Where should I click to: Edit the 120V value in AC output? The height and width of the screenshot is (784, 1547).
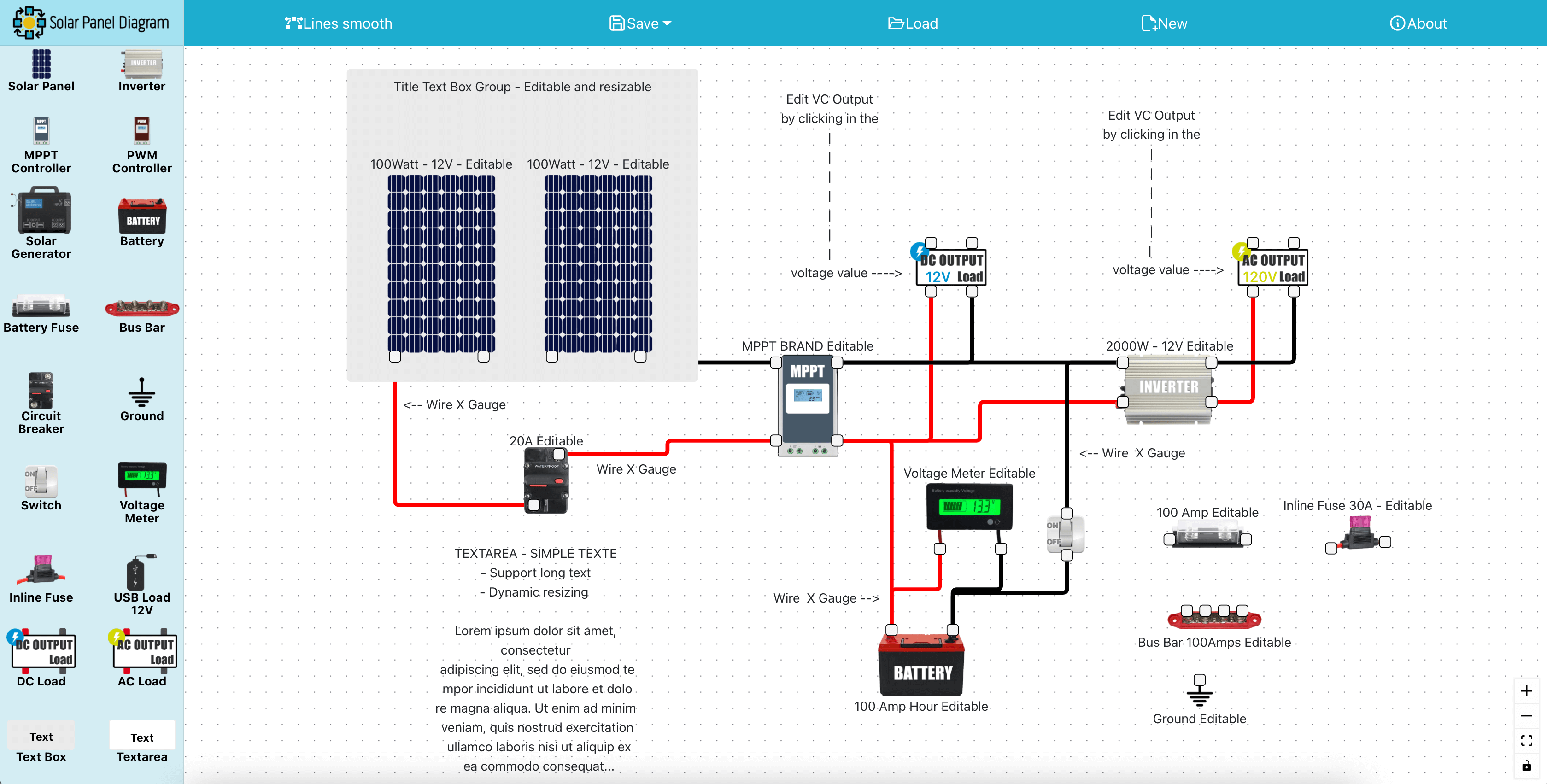click(x=1260, y=277)
